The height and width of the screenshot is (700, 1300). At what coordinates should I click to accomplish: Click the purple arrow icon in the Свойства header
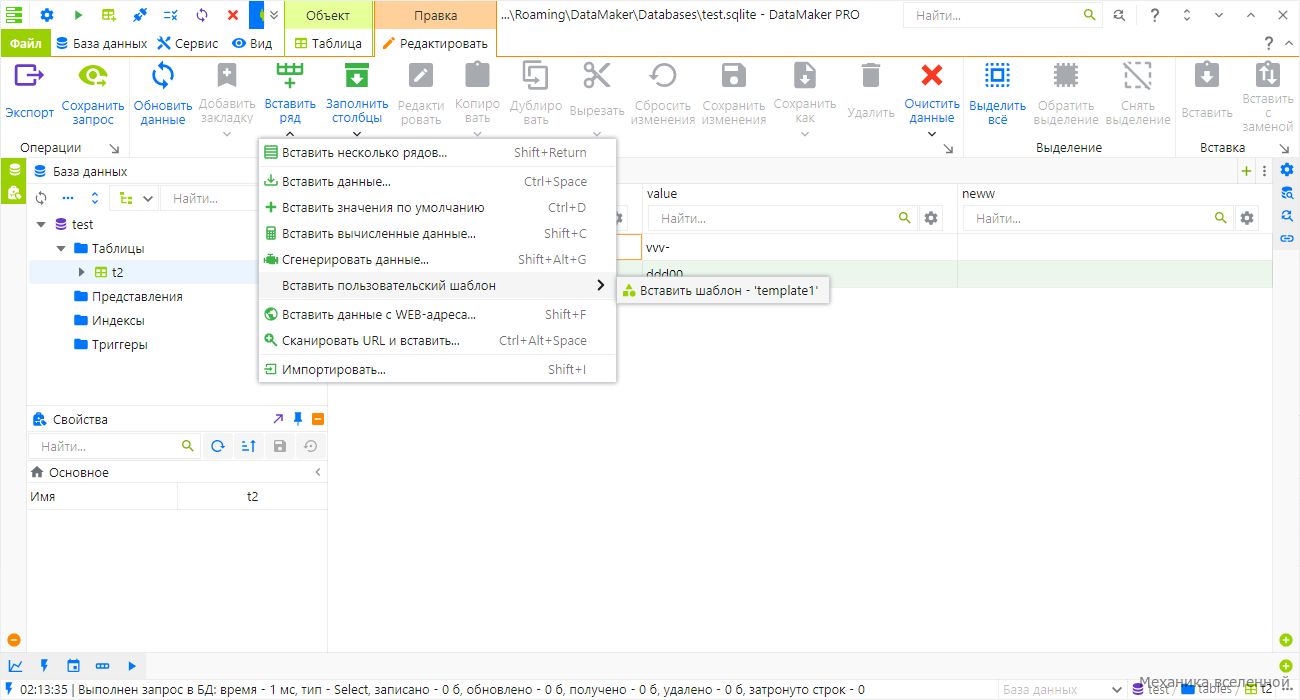[278, 419]
